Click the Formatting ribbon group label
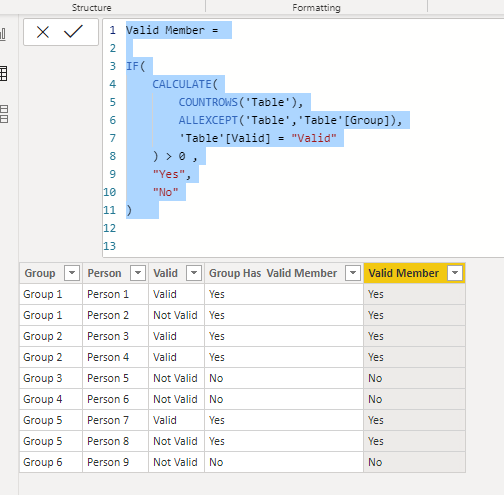This screenshot has width=504, height=495. (x=316, y=8)
